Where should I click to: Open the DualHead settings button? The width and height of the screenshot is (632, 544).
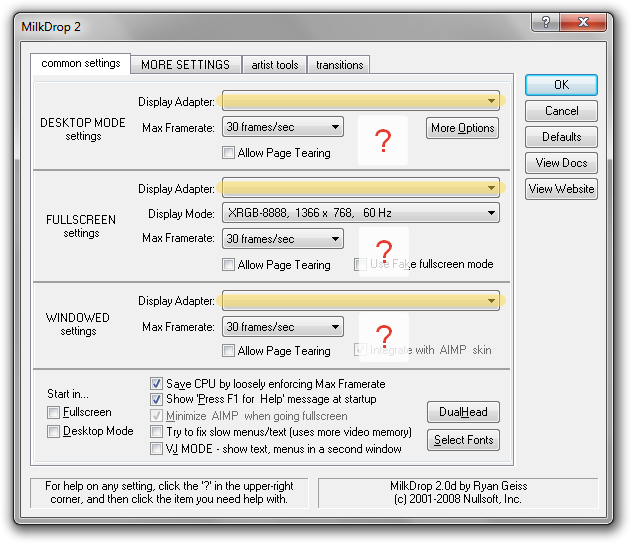(x=462, y=412)
